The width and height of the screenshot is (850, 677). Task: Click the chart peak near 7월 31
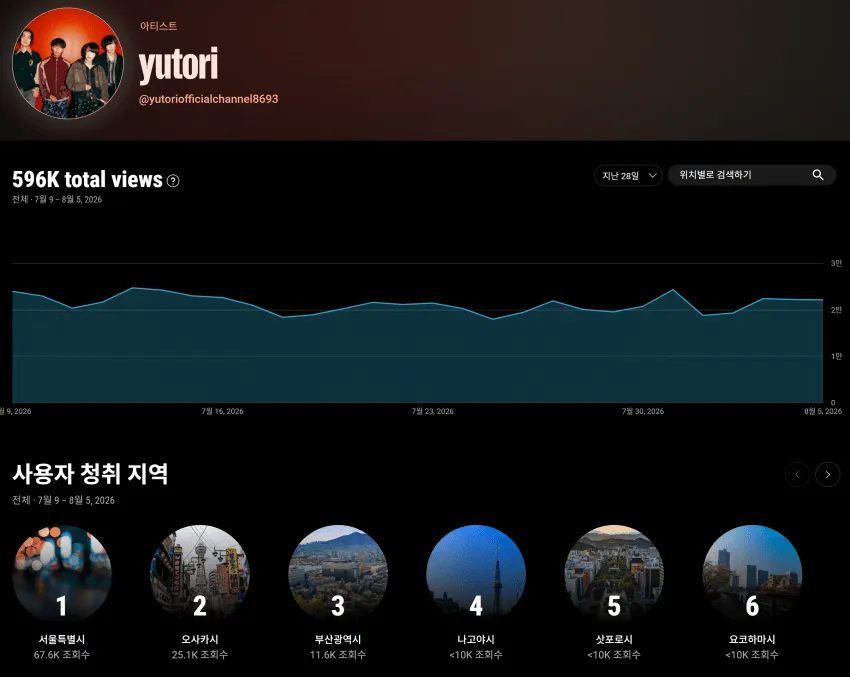pyautogui.click(x=673, y=290)
